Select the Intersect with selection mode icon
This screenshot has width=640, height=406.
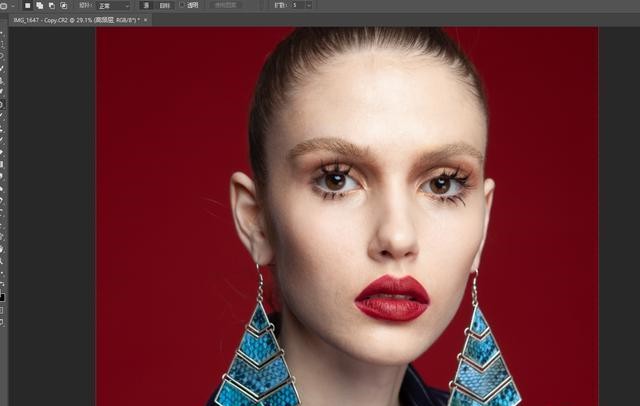[x=64, y=6]
